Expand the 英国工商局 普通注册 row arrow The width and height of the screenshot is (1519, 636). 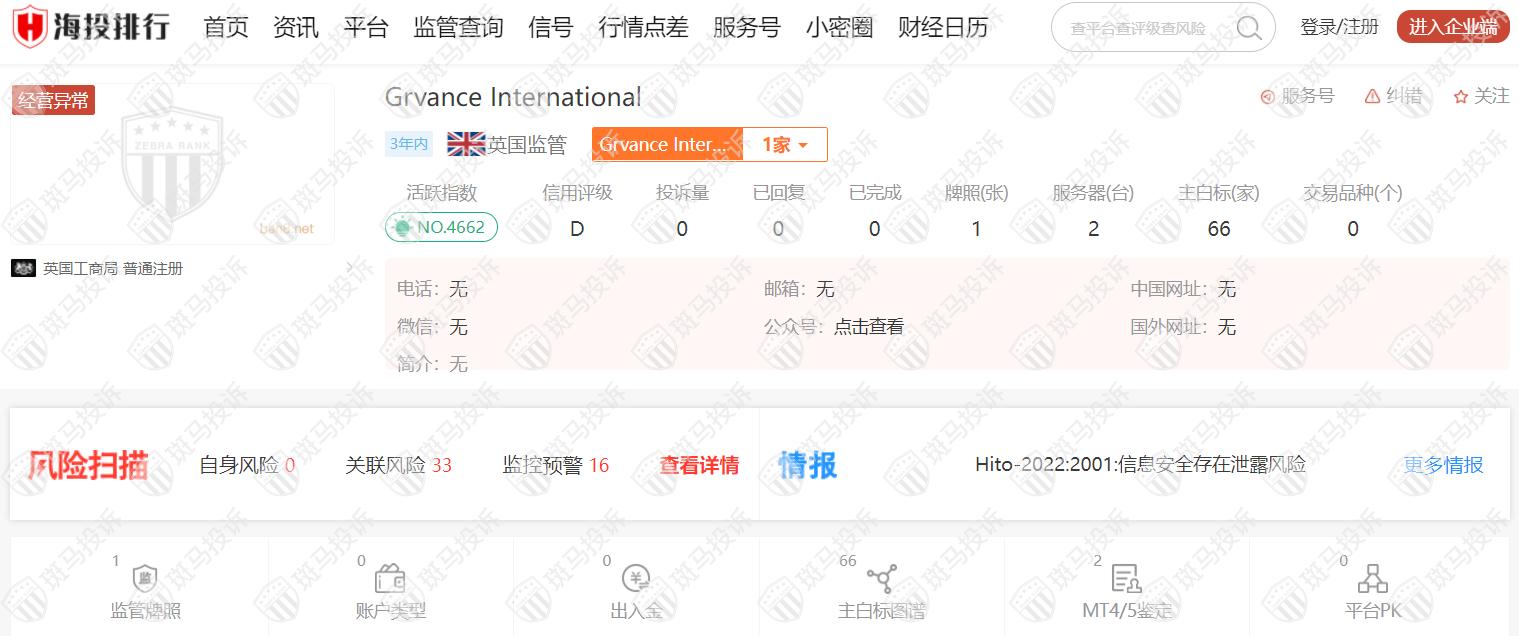(x=349, y=268)
